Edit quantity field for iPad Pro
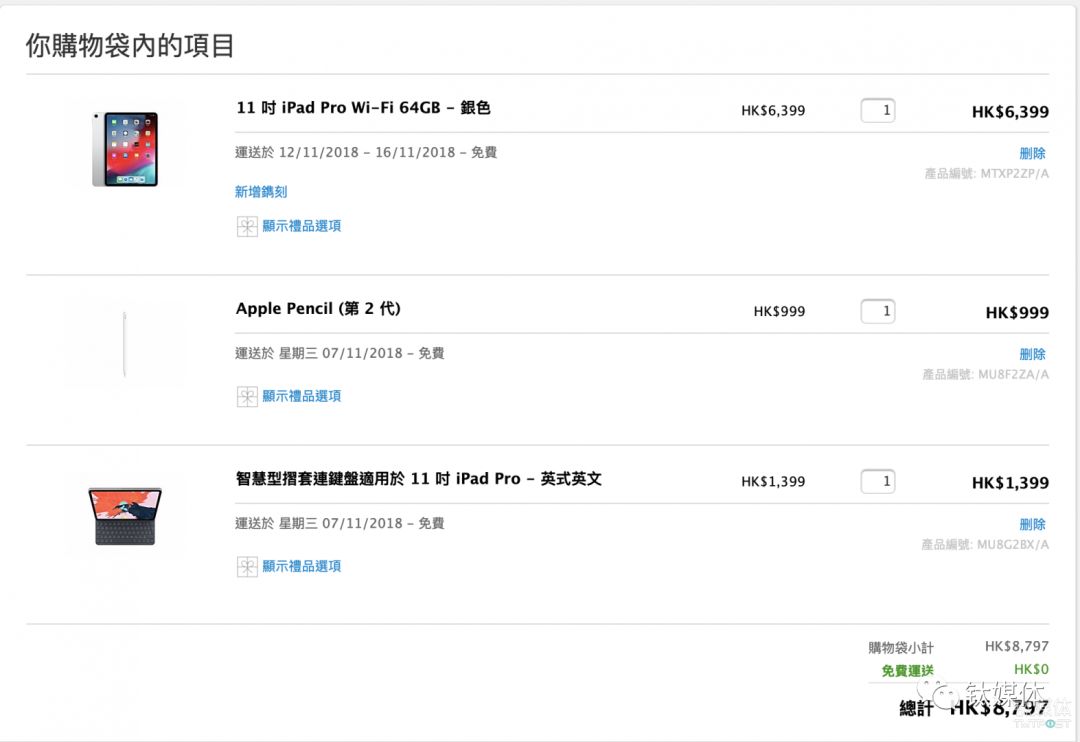The width and height of the screenshot is (1080, 742). pos(878,110)
